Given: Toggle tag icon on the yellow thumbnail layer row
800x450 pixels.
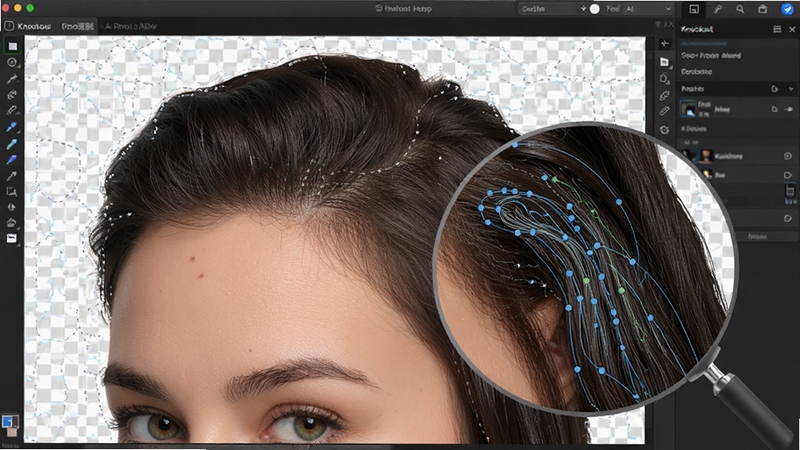Looking at the screenshot, I should pos(787,175).
